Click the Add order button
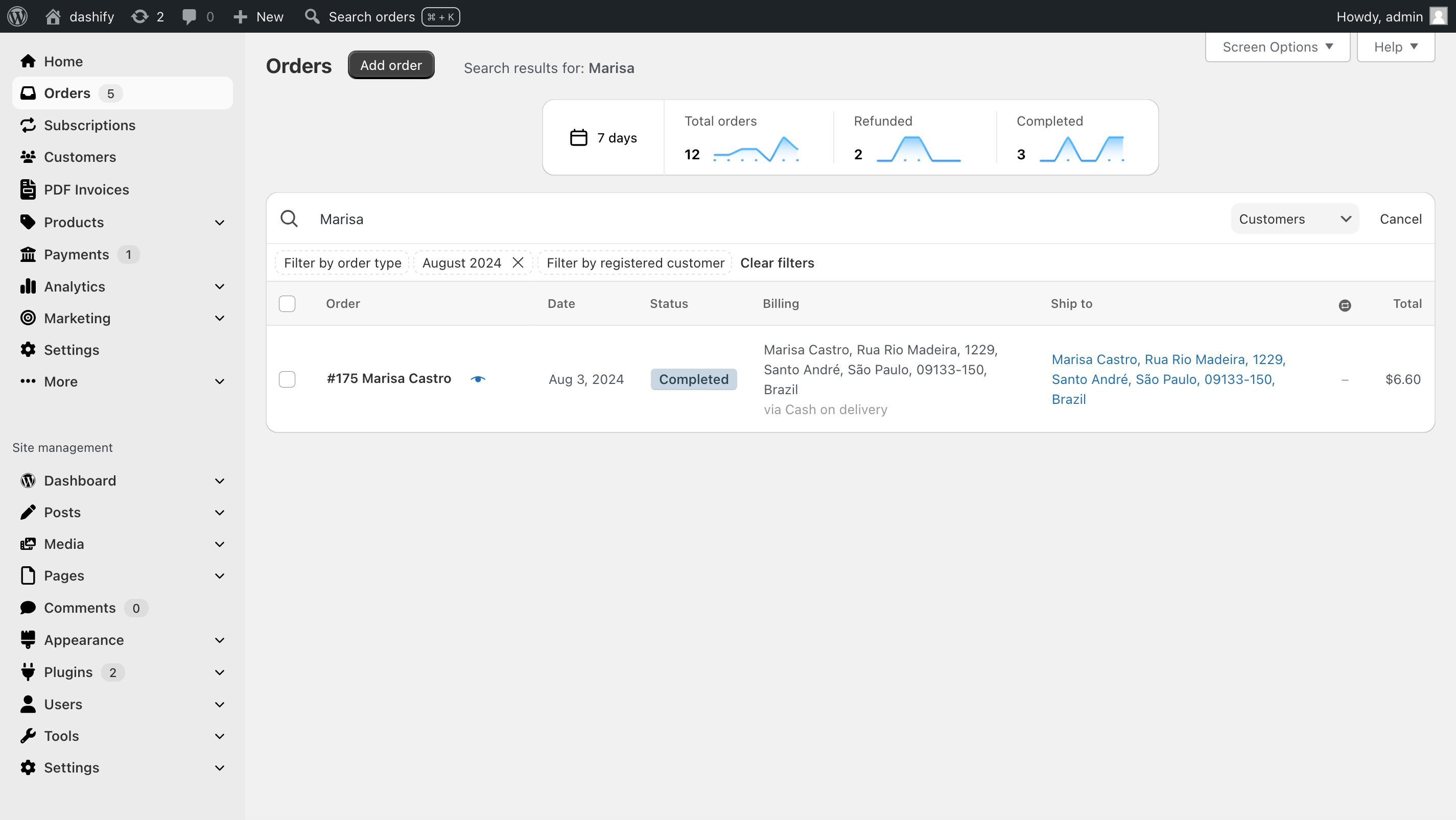Image resolution: width=1456 pixels, height=820 pixels. click(391, 65)
